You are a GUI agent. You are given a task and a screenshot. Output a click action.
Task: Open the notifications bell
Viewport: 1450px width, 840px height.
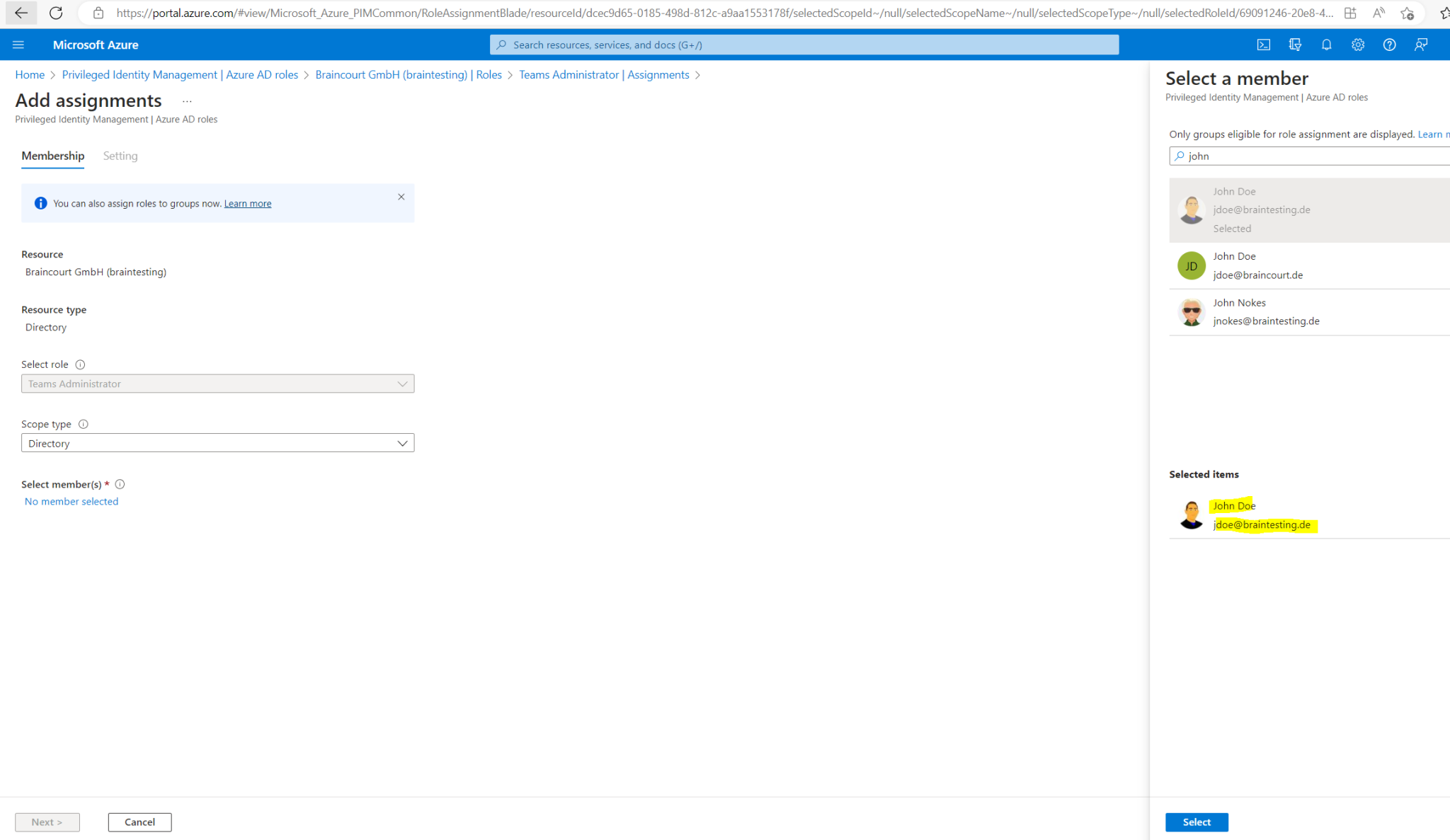click(x=1326, y=44)
